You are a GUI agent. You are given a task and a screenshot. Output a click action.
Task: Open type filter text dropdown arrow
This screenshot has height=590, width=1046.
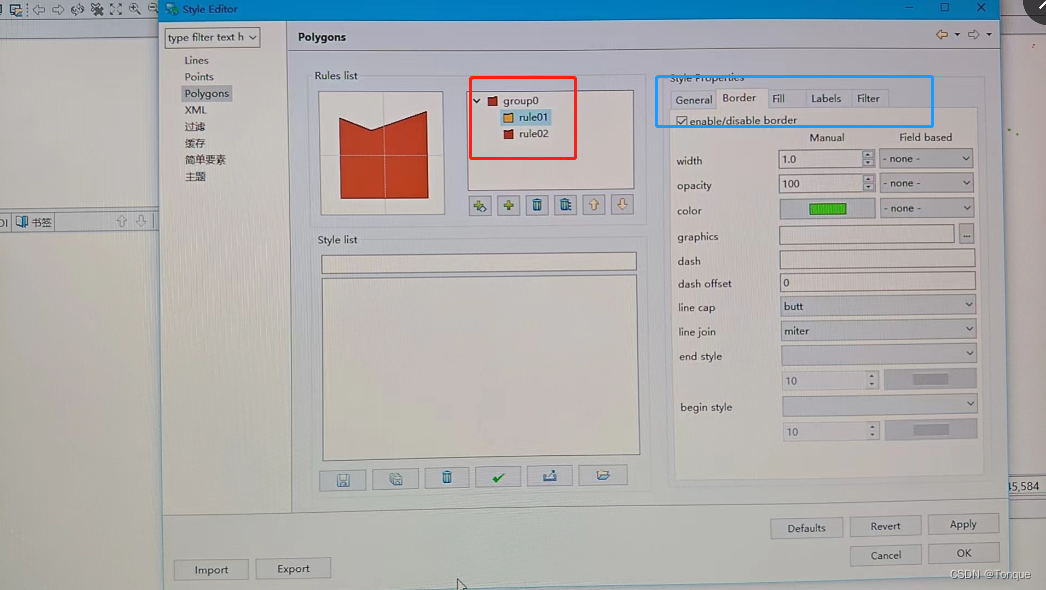click(253, 37)
